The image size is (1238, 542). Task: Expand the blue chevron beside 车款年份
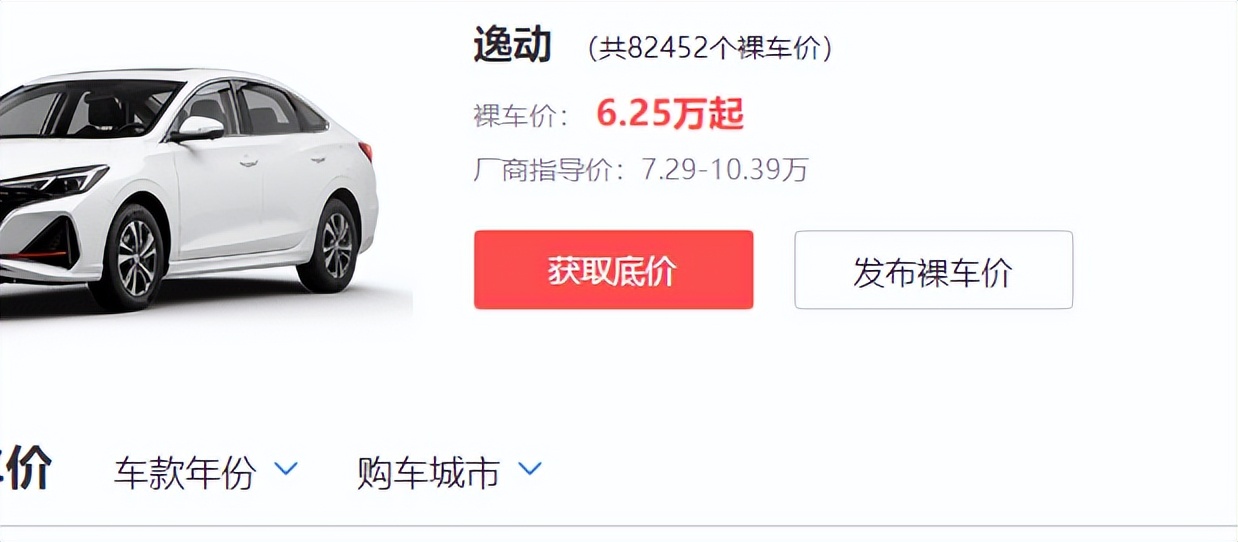click(286, 468)
